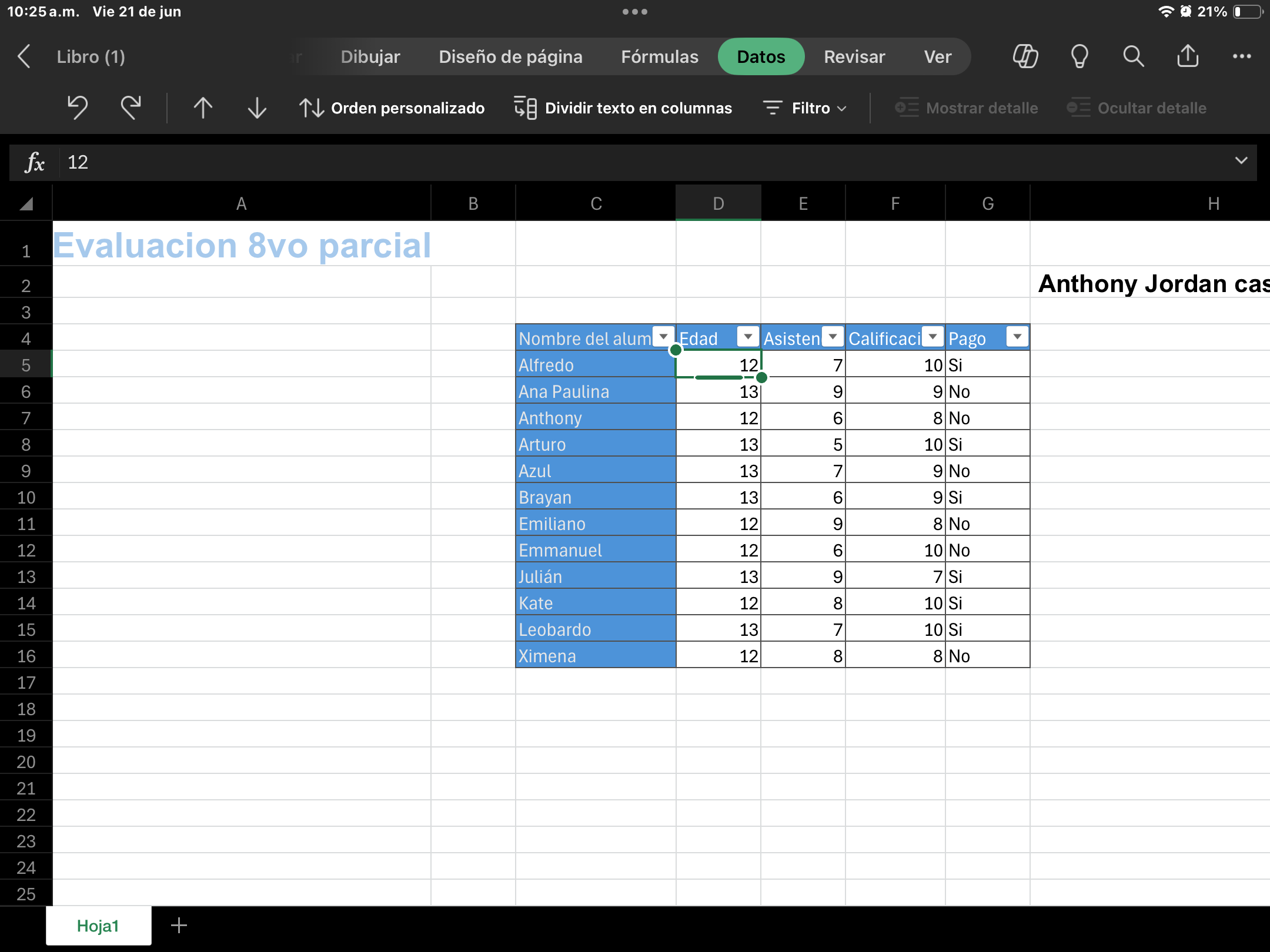This screenshot has height=952, width=1270.
Task: Open search with the magnifying glass icon
Action: pyautogui.click(x=1133, y=57)
